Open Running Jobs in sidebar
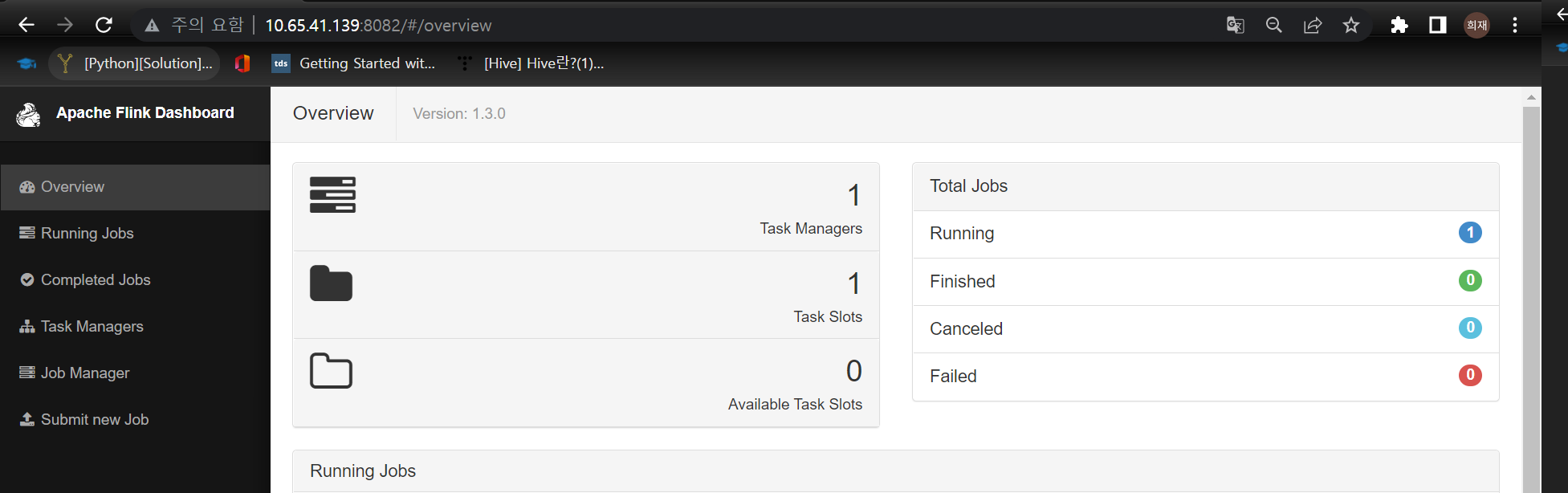This screenshot has width=1568, height=493. [x=135, y=234]
